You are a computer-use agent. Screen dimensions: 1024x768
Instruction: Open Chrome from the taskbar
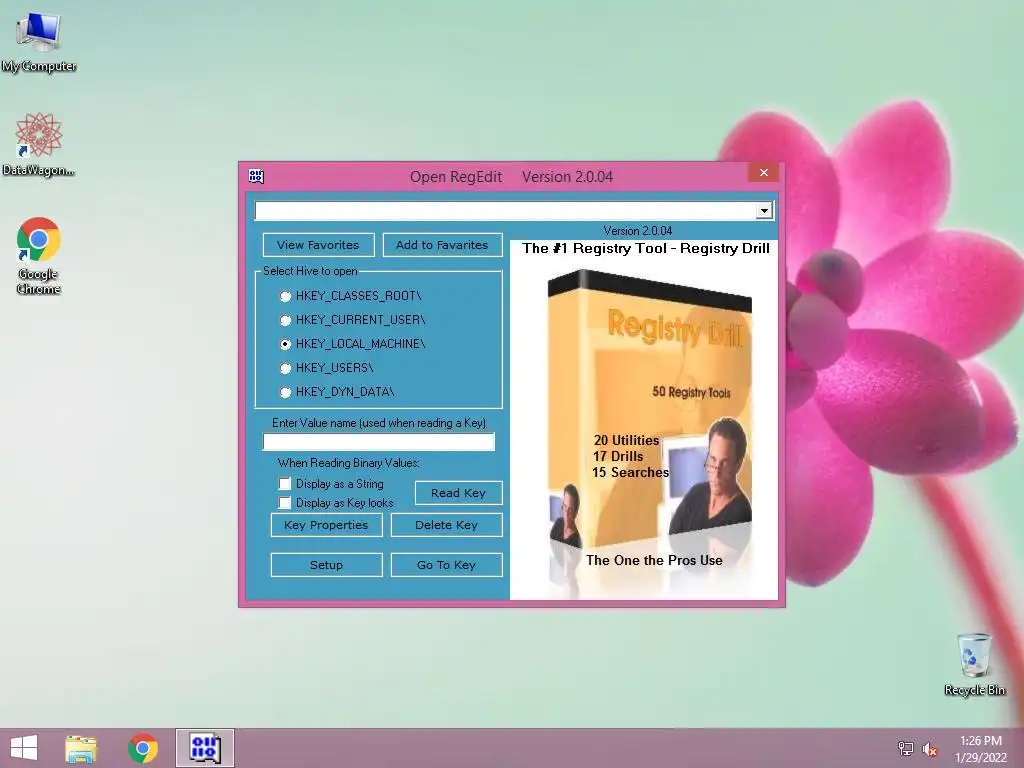coord(143,748)
